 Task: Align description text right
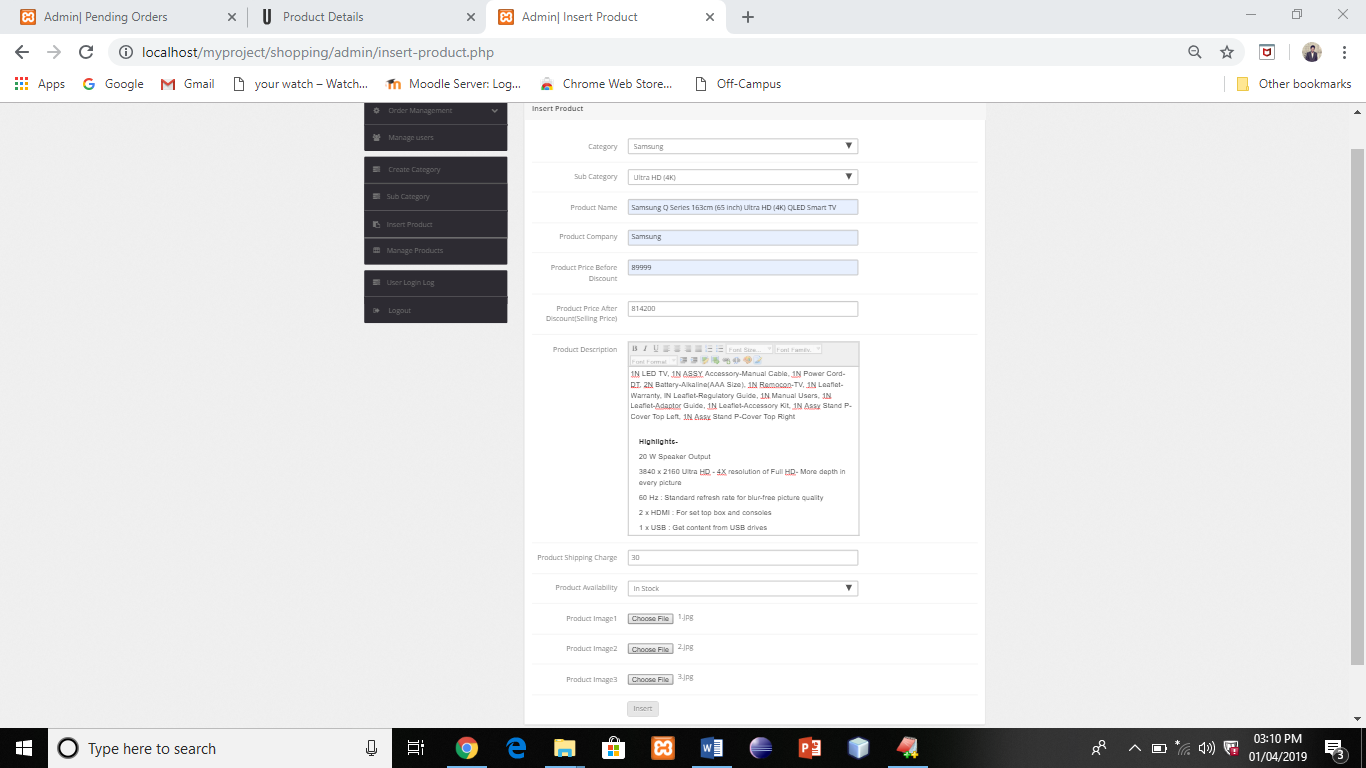point(688,348)
